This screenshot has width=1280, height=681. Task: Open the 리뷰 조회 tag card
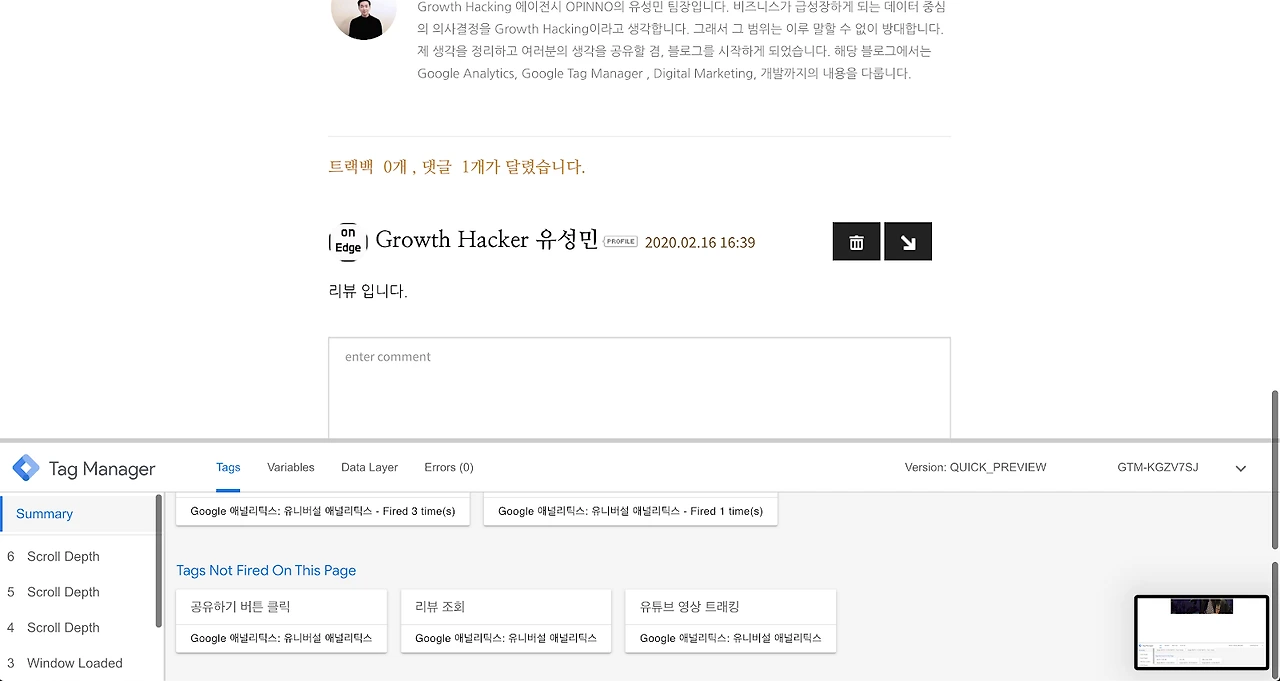506,621
